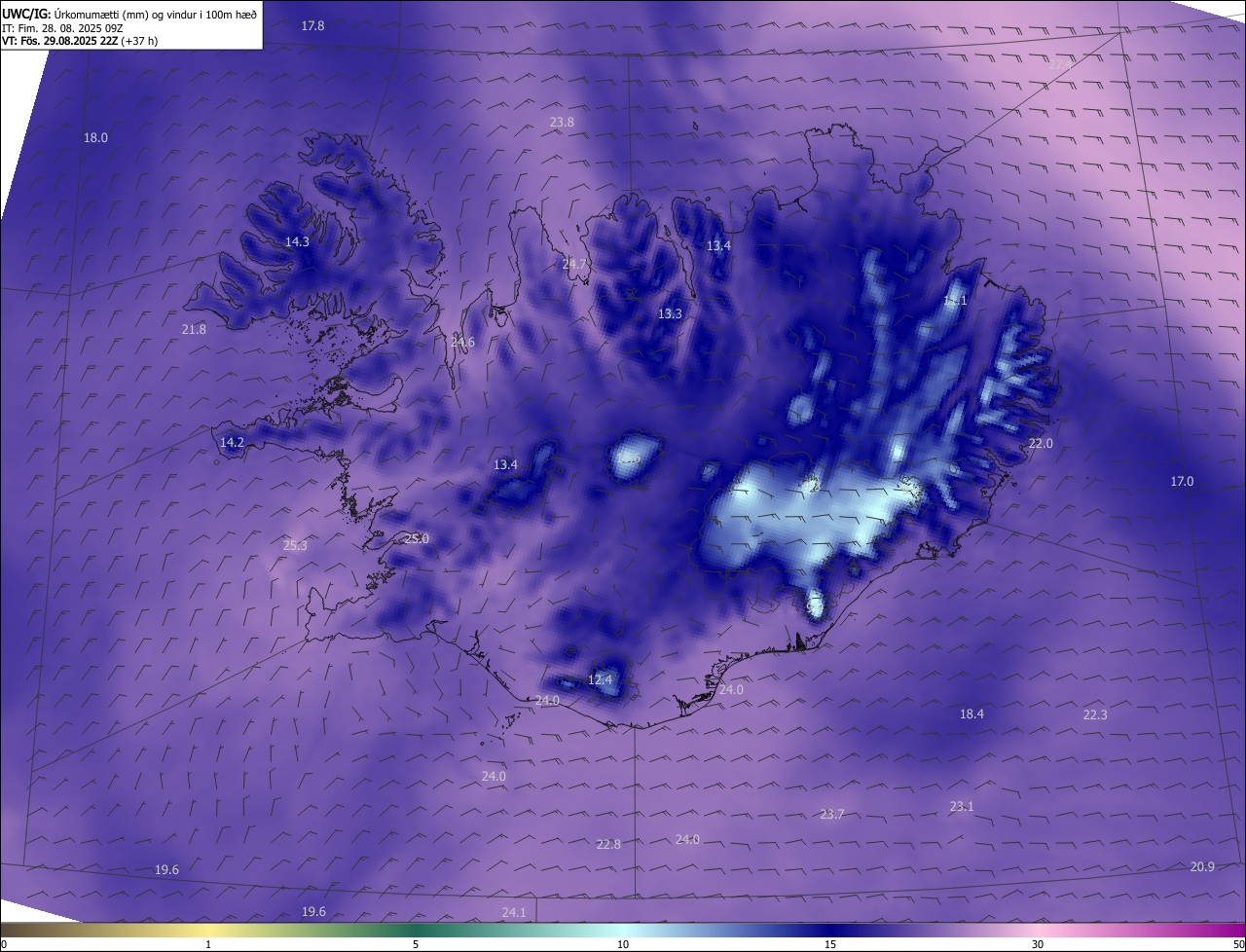Image resolution: width=1246 pixels, height=952 pixels.
Task: Click the 24.7 value label
Action: pyautogui.click(x=574, y=265)
